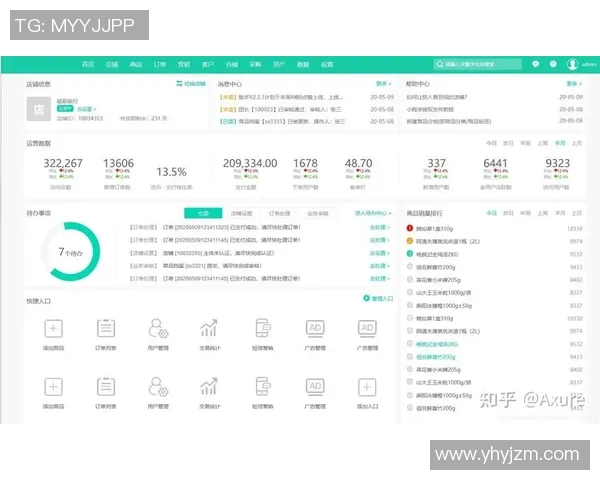Click 添加商品 plus icon in first shortcut row
The width and height of the screenshot is (600, 480).
54,328
